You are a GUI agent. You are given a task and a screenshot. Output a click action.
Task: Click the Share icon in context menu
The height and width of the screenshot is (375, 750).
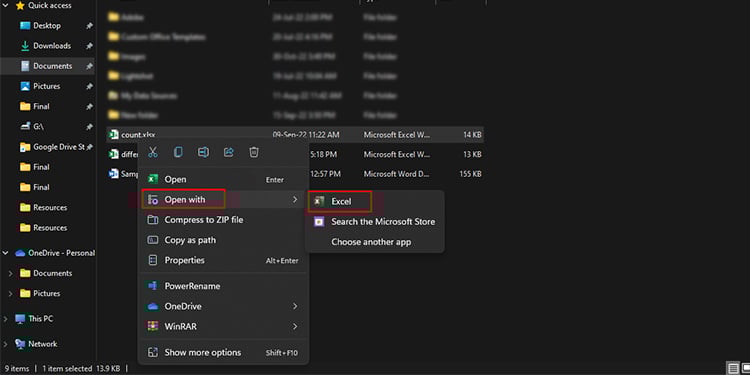pyautogui.click(x=229, y=152)
